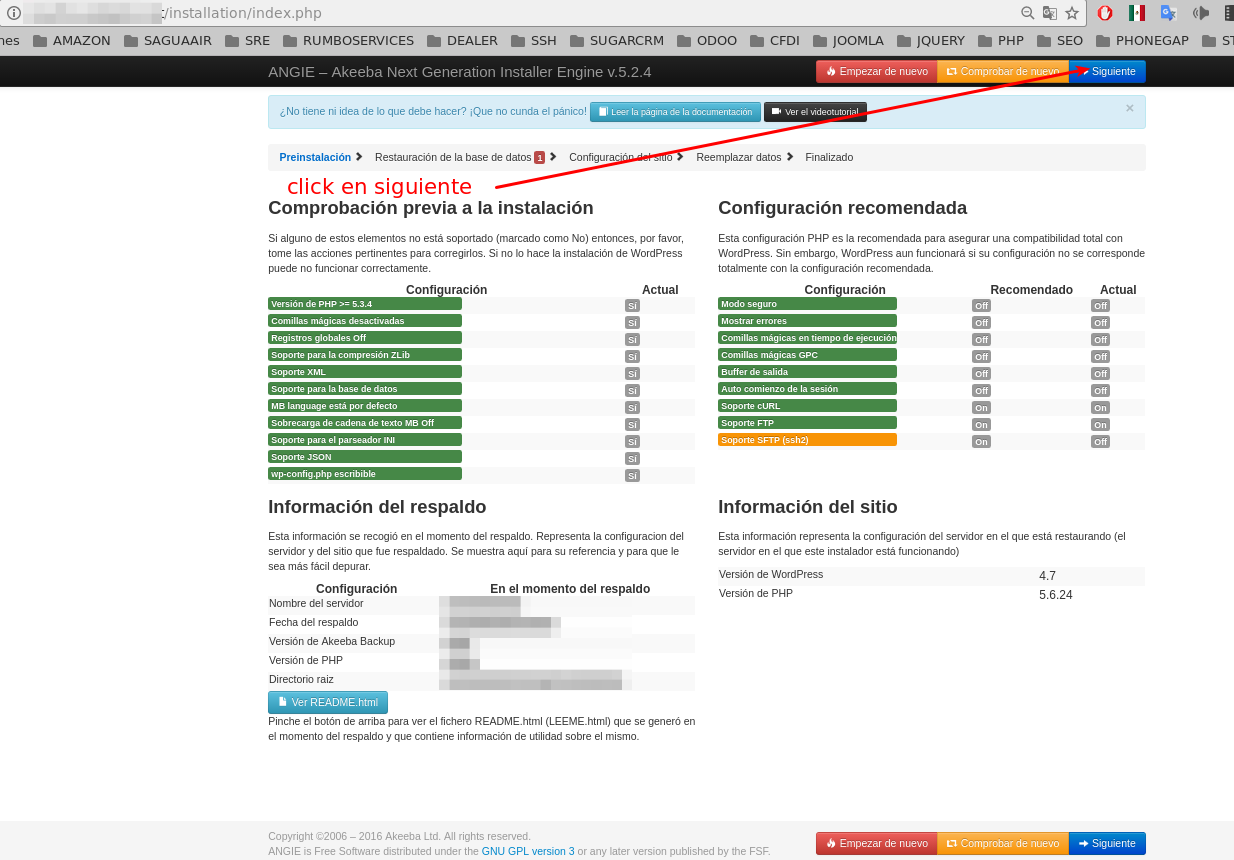
Task: Select Configuración del sitio step
Action: pyautogui.click(x=621, y=157)
